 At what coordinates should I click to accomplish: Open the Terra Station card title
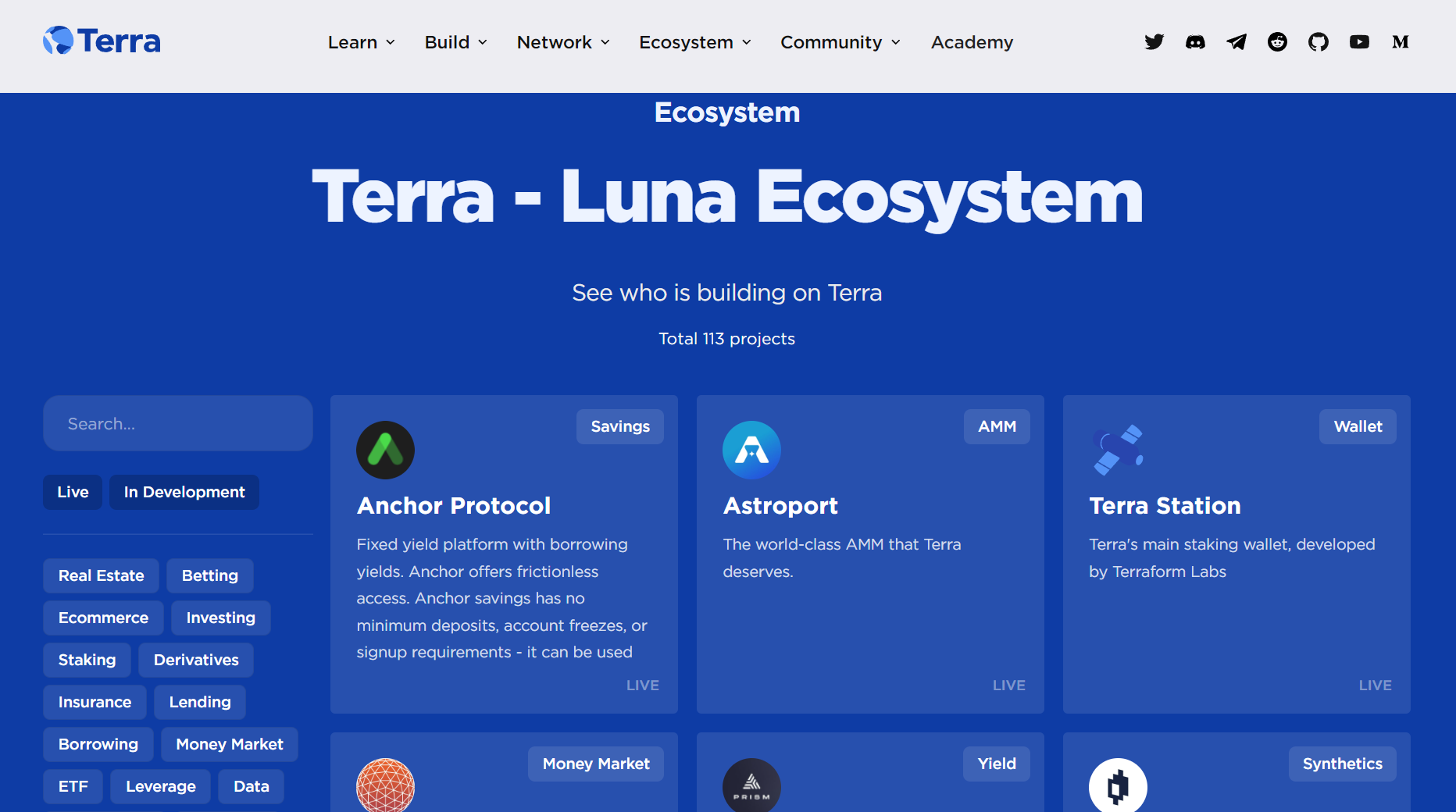point(1165,506)
